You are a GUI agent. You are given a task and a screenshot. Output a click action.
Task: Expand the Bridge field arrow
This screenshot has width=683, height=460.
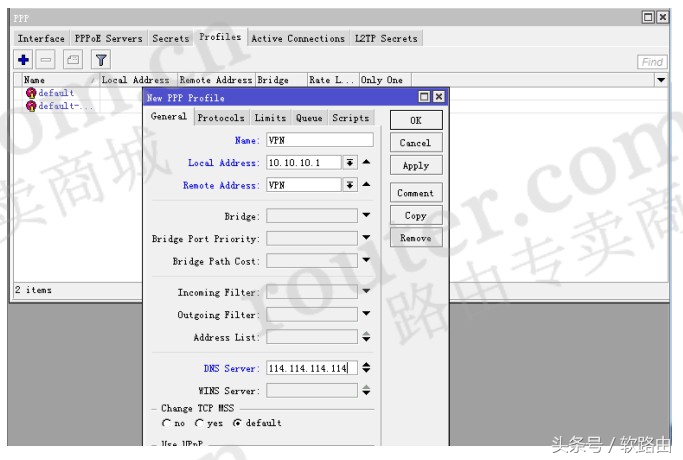pos(366,215)
